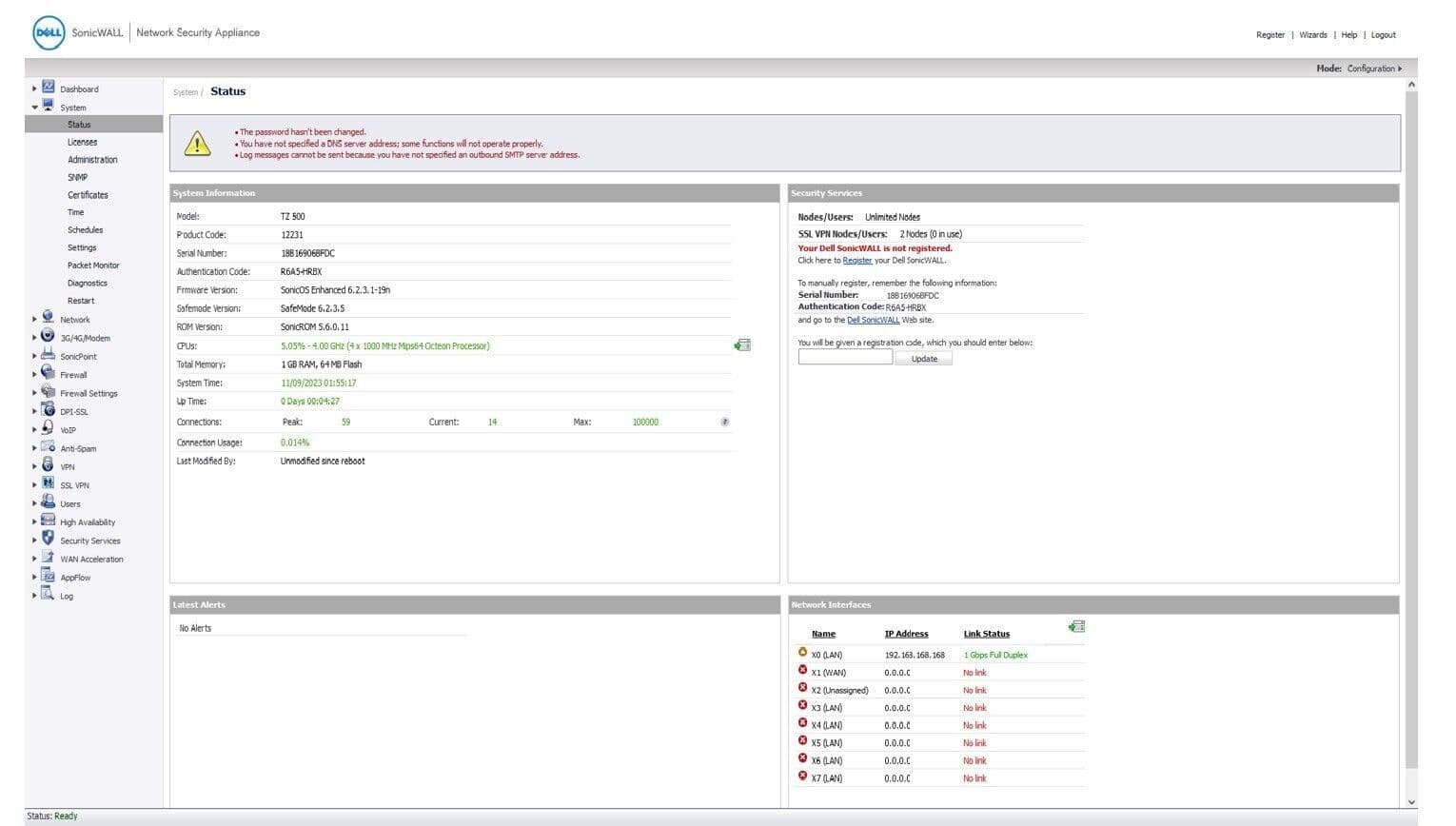
Task: Expand the High Availability arrow
Action: coord(35,521)
